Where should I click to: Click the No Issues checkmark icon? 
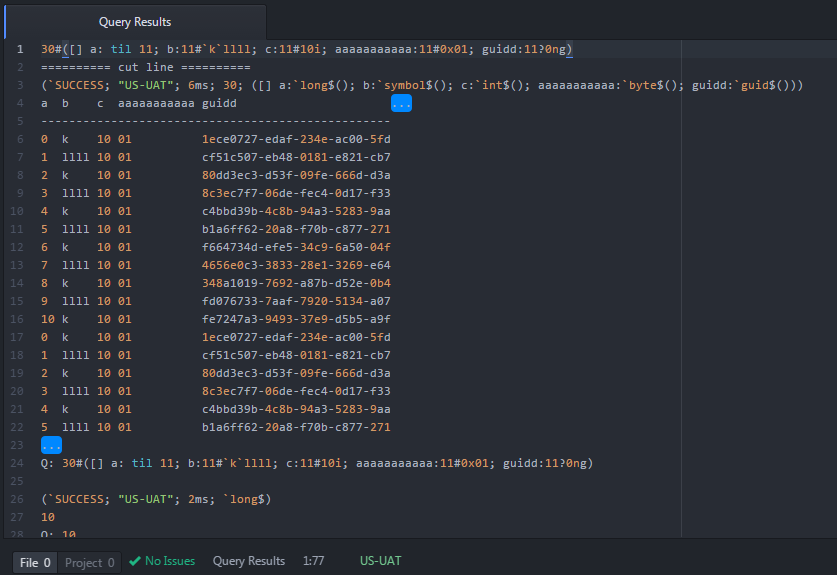click(x=135, y=561)
